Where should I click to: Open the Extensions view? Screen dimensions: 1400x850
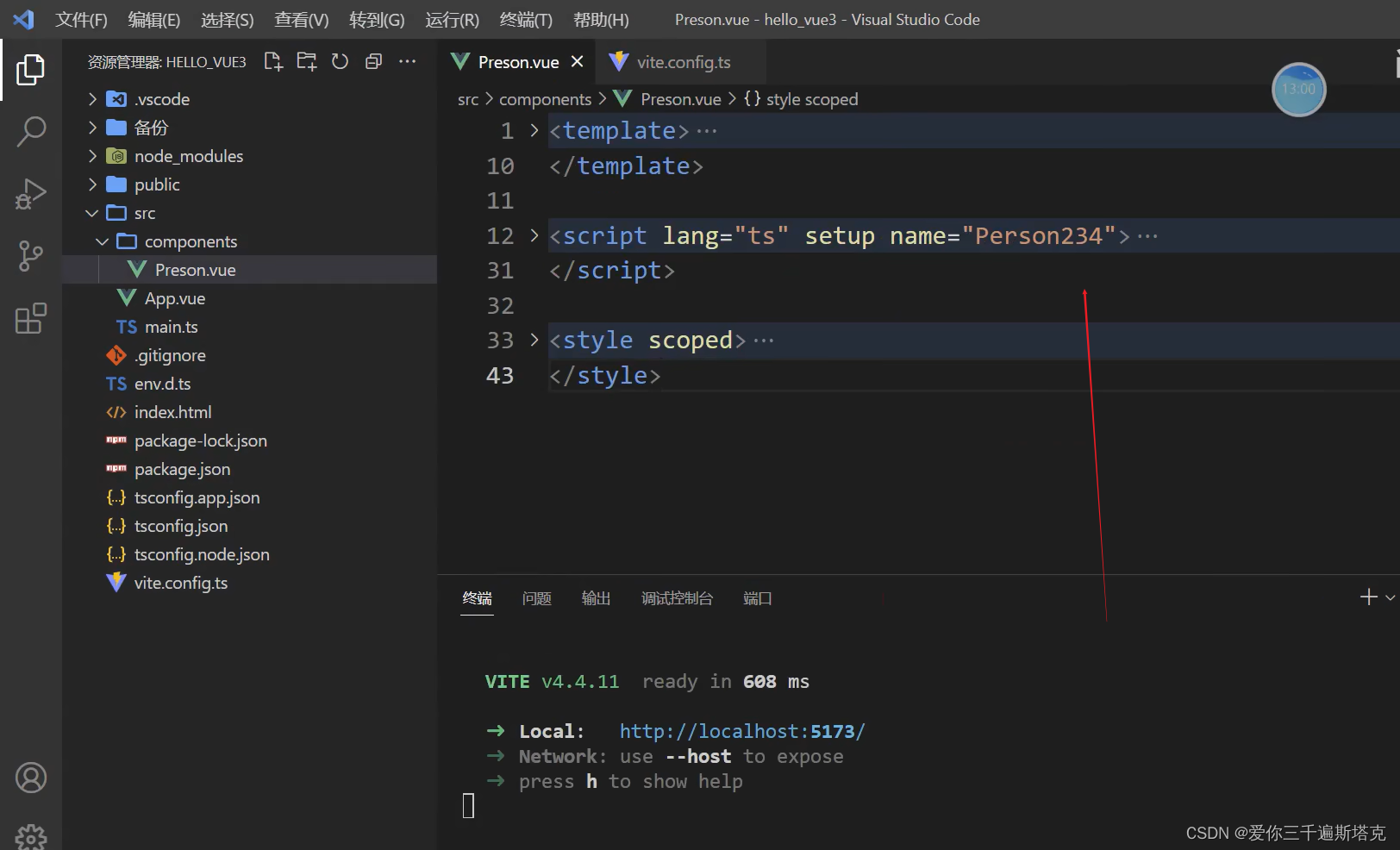coord(31,319)
